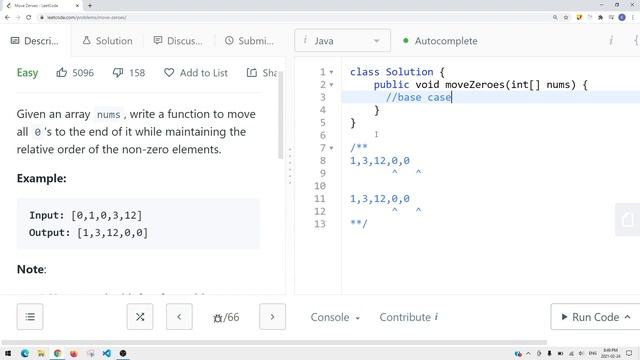Expand the Console panel
This screenshot has height=360, width=640.
coord(335,317)
